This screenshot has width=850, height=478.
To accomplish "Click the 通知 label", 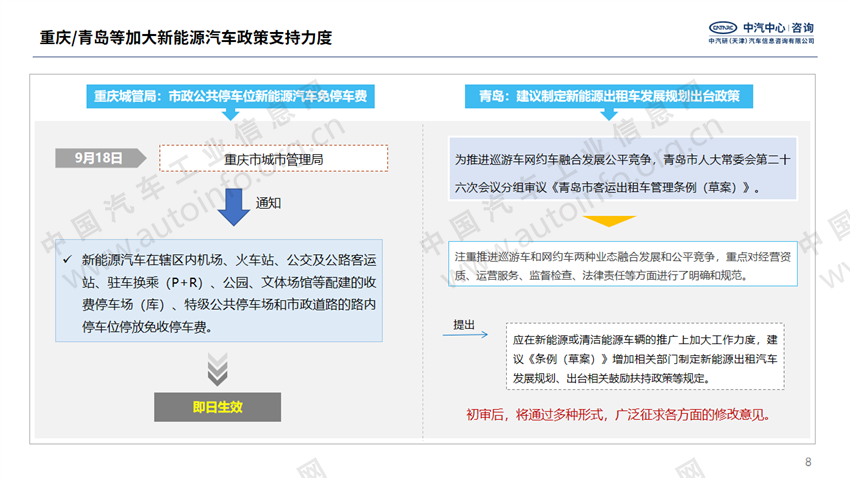I will 268,203.
